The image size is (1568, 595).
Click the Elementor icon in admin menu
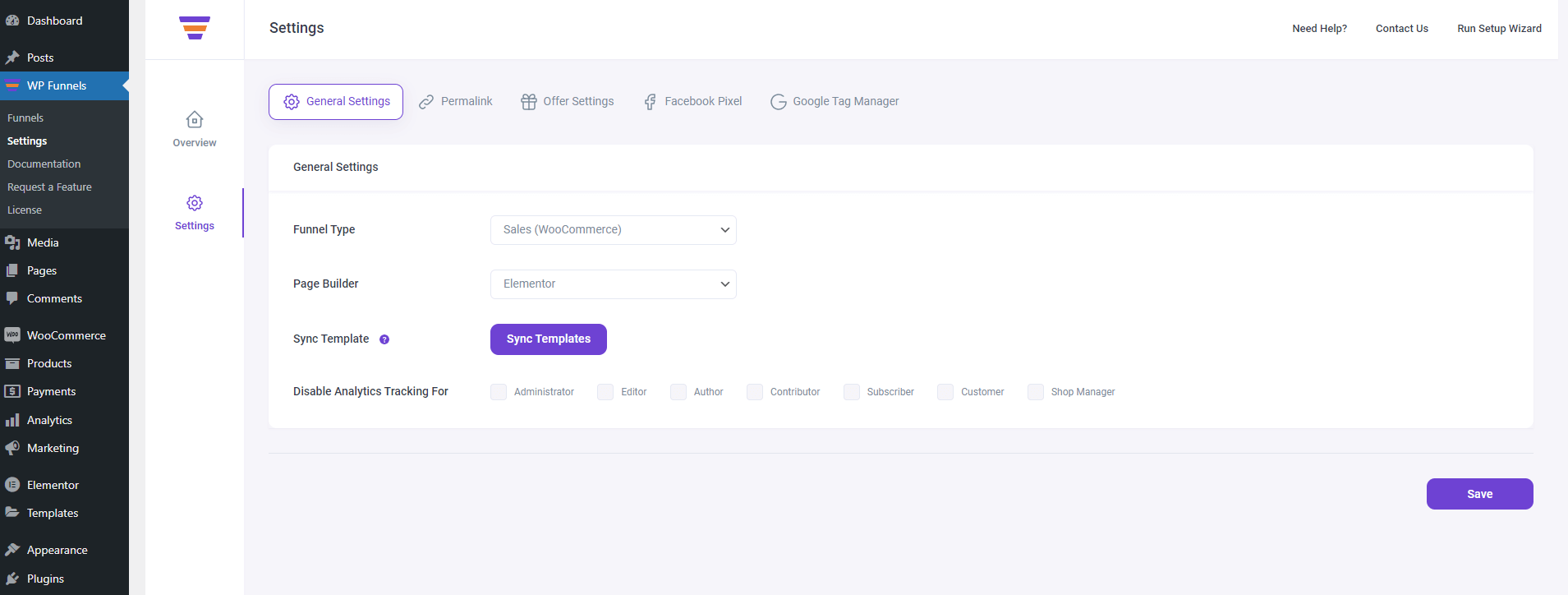pos(12,485)
